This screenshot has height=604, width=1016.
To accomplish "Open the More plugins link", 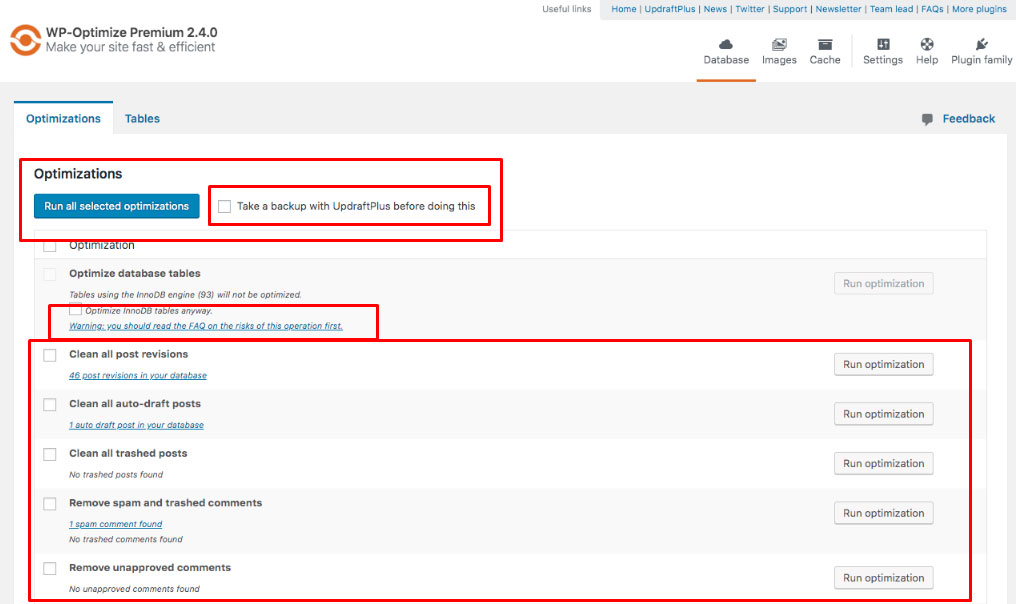I will point(979,9).
